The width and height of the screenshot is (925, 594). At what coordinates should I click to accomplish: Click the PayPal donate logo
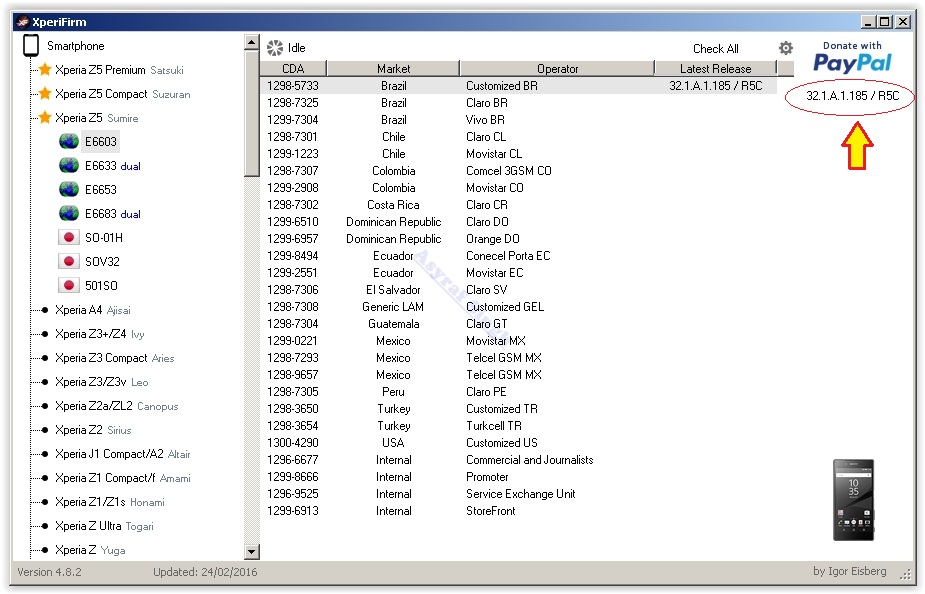tap(852, 57)
